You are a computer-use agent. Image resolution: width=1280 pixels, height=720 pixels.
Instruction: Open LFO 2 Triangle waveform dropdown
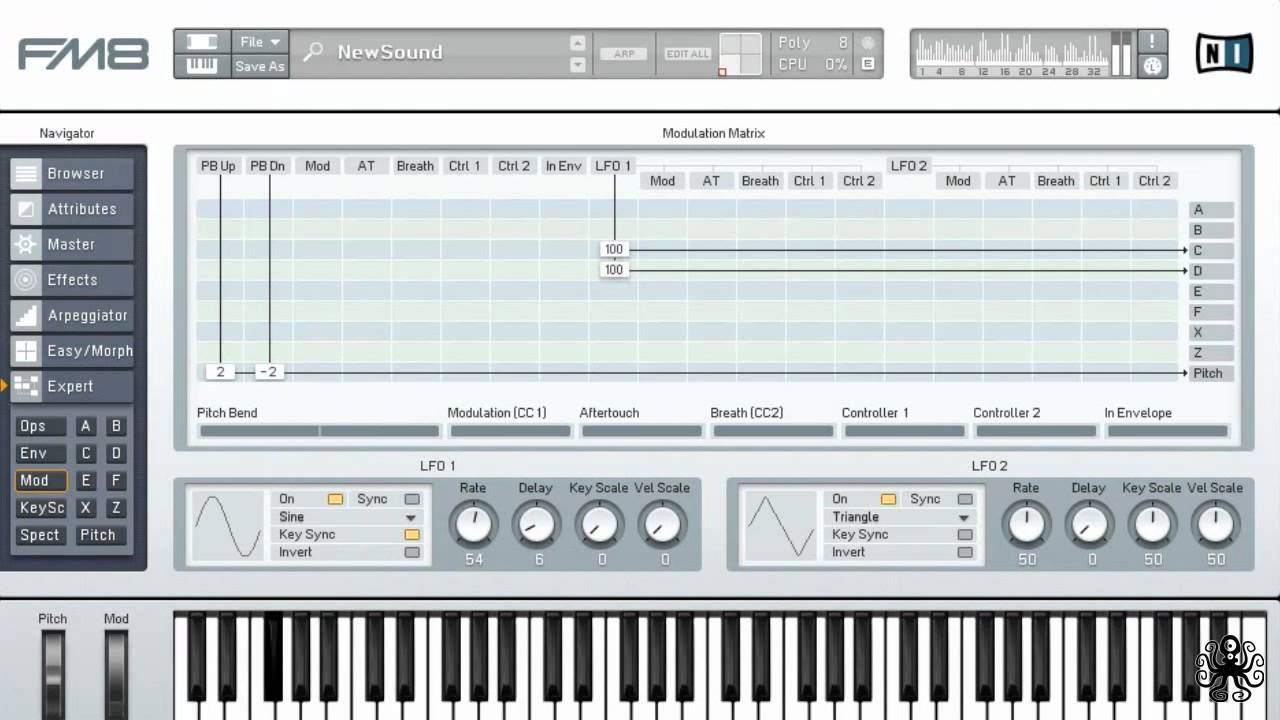[x=901, y=517]
